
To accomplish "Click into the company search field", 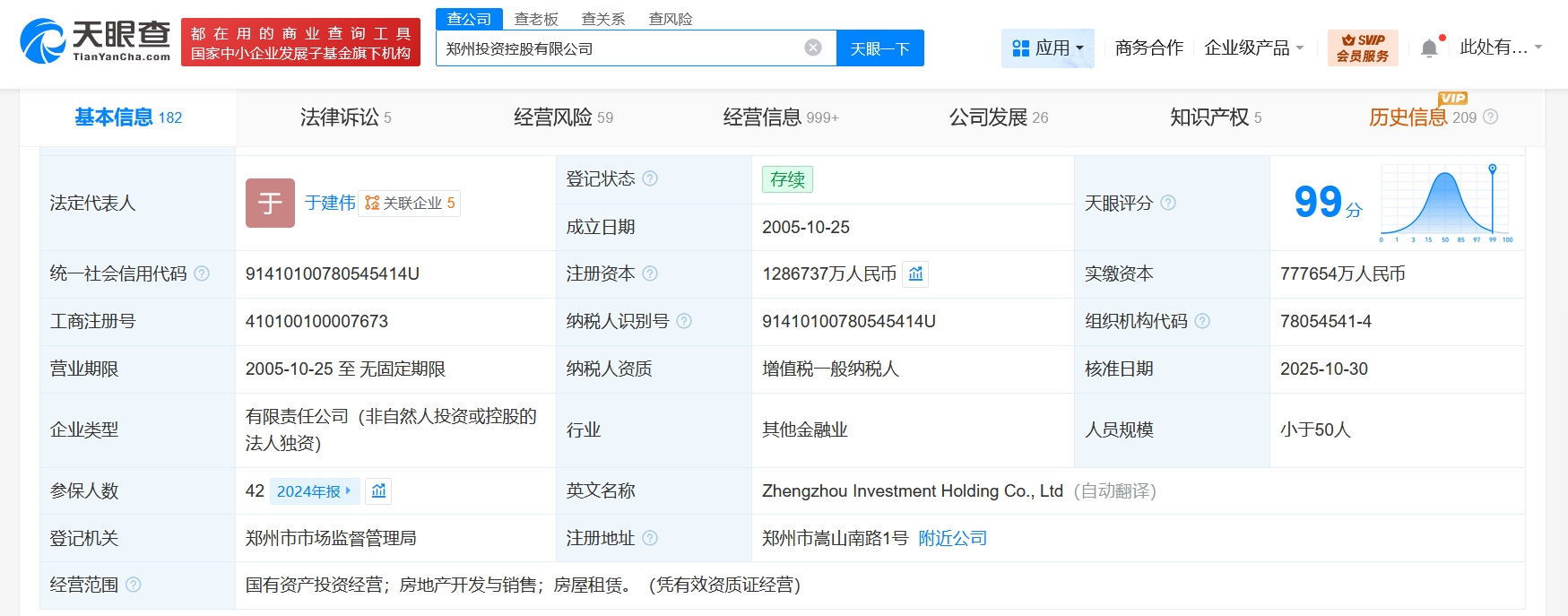I will pyautogui.click(x=619, y=48).
